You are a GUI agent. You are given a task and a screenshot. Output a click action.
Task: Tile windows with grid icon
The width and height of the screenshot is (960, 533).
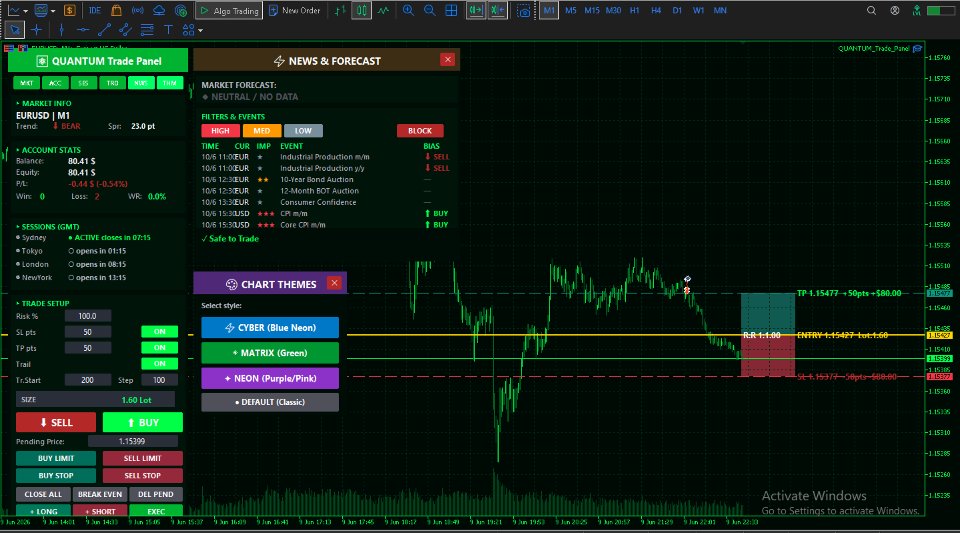(x=451, y=10)
